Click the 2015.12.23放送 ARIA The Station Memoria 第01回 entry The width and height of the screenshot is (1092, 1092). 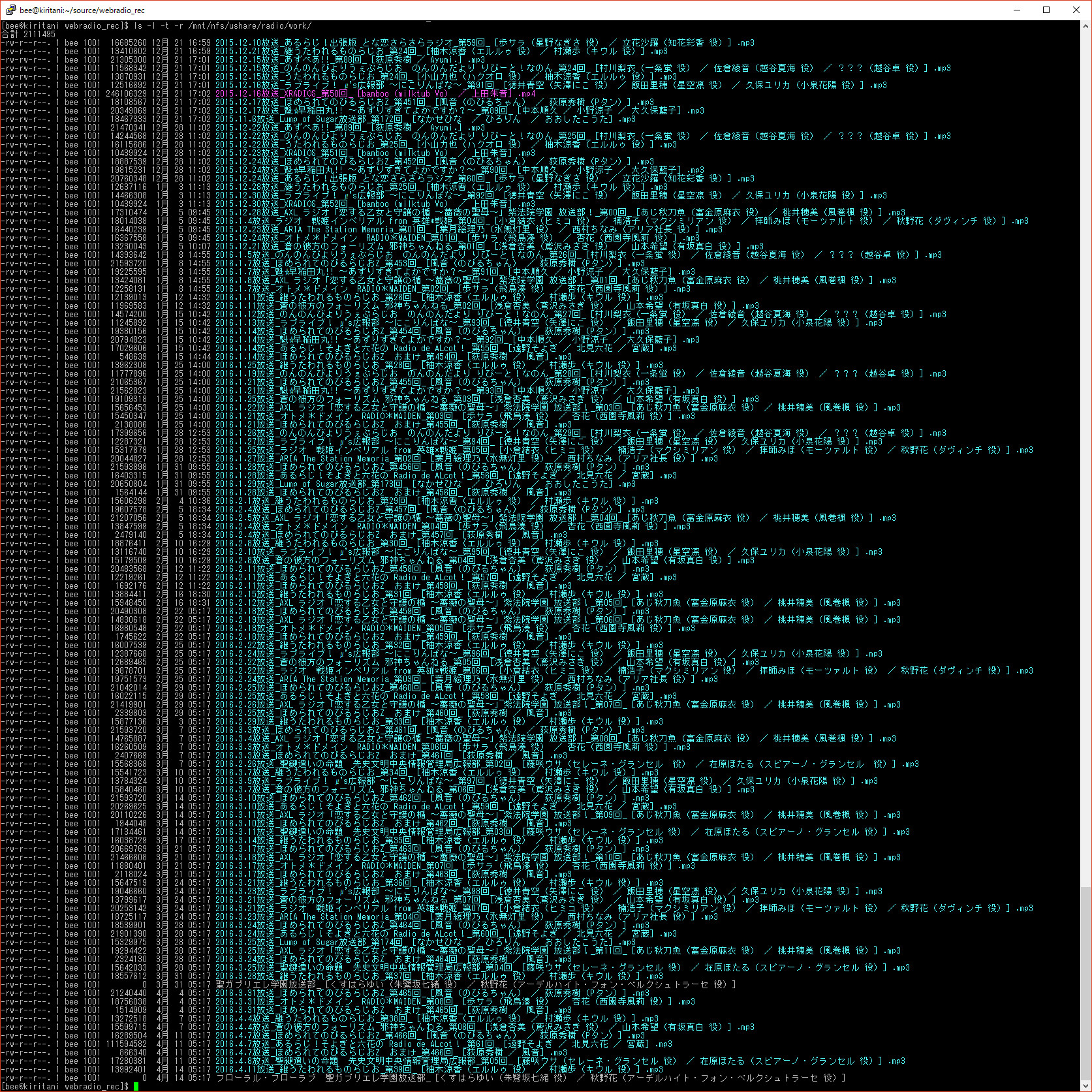click(x=469, y=230)
